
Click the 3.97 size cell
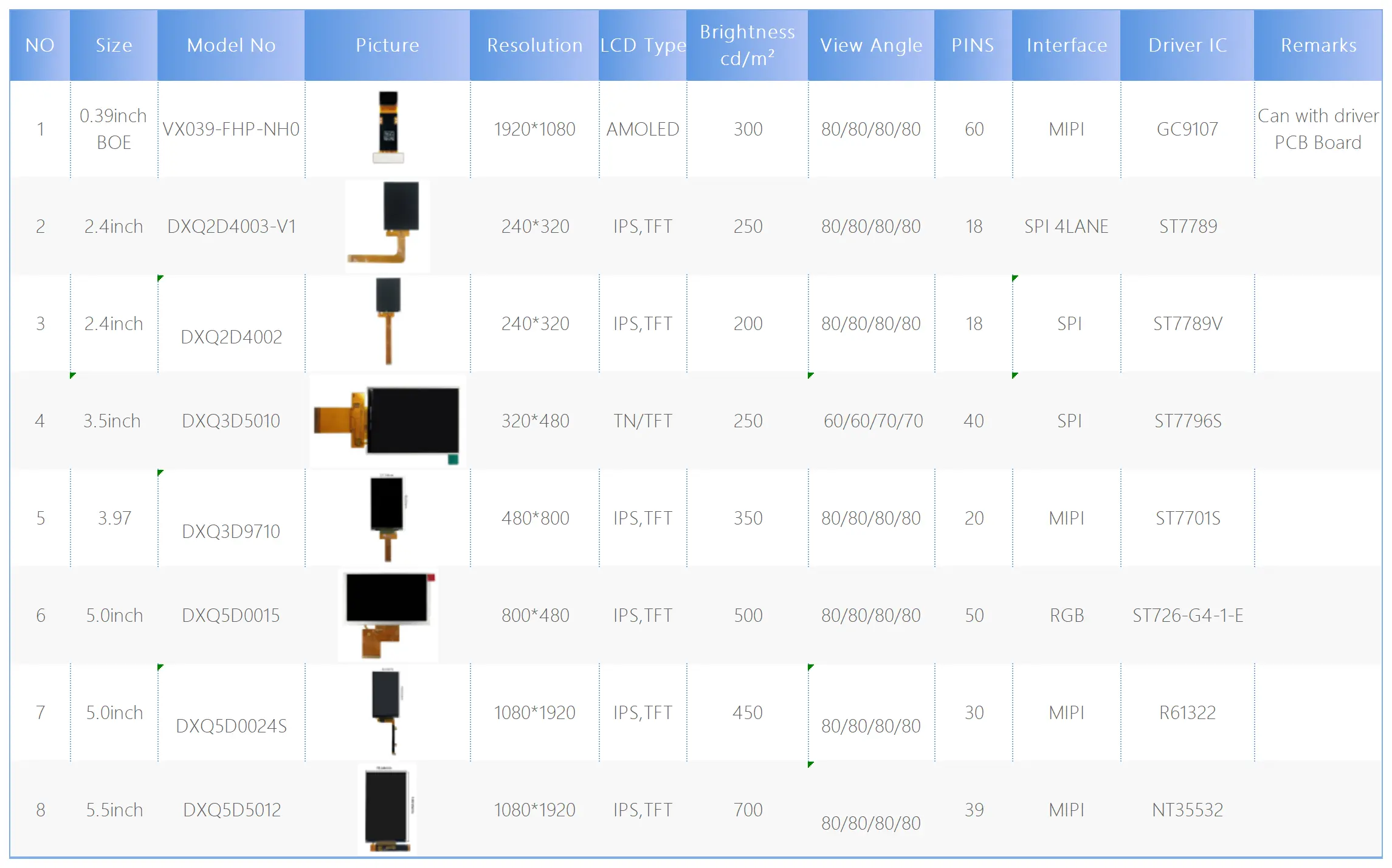(x=114, y=518)
